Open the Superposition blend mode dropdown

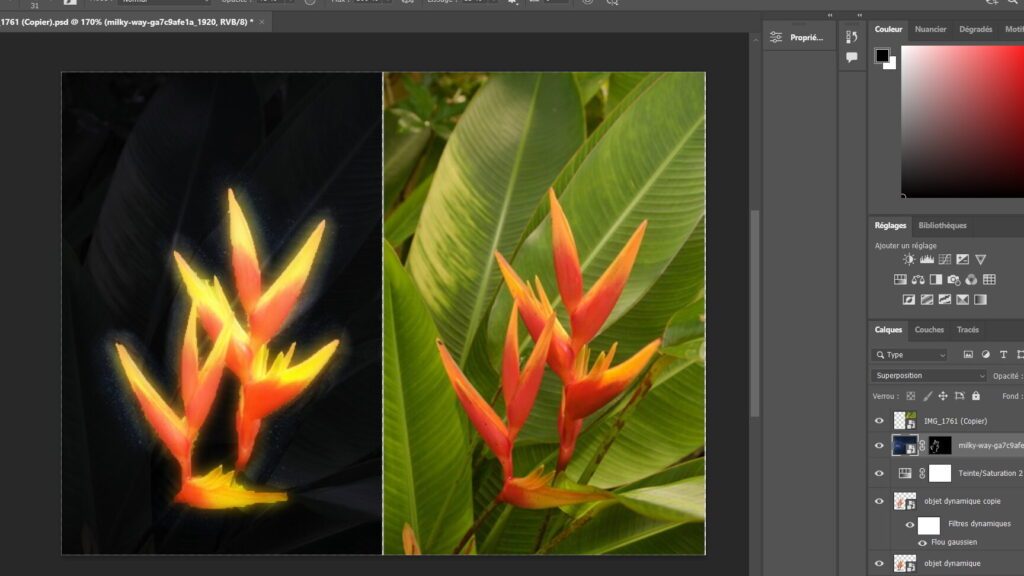[929, 376]
